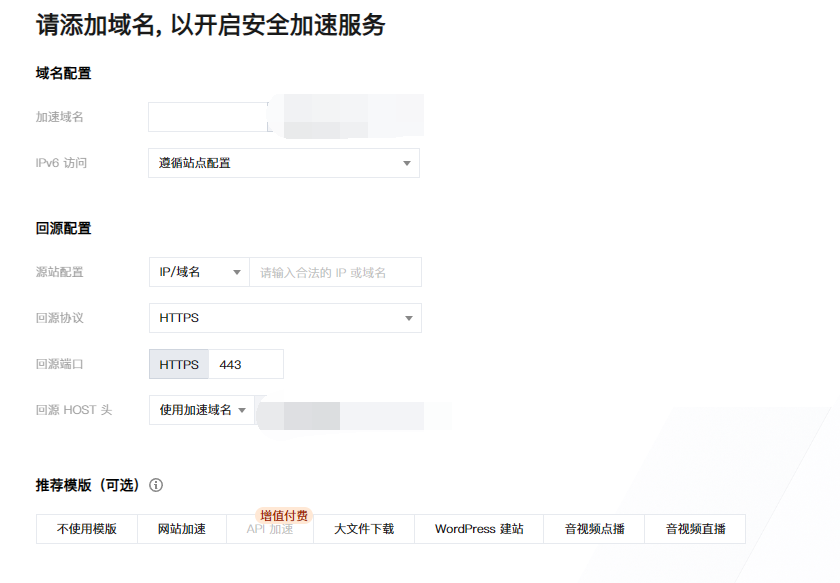Select the 不使用模版 template option
Image resolution: width=840 pixels, height=583 pixels.
coord(87,529)
